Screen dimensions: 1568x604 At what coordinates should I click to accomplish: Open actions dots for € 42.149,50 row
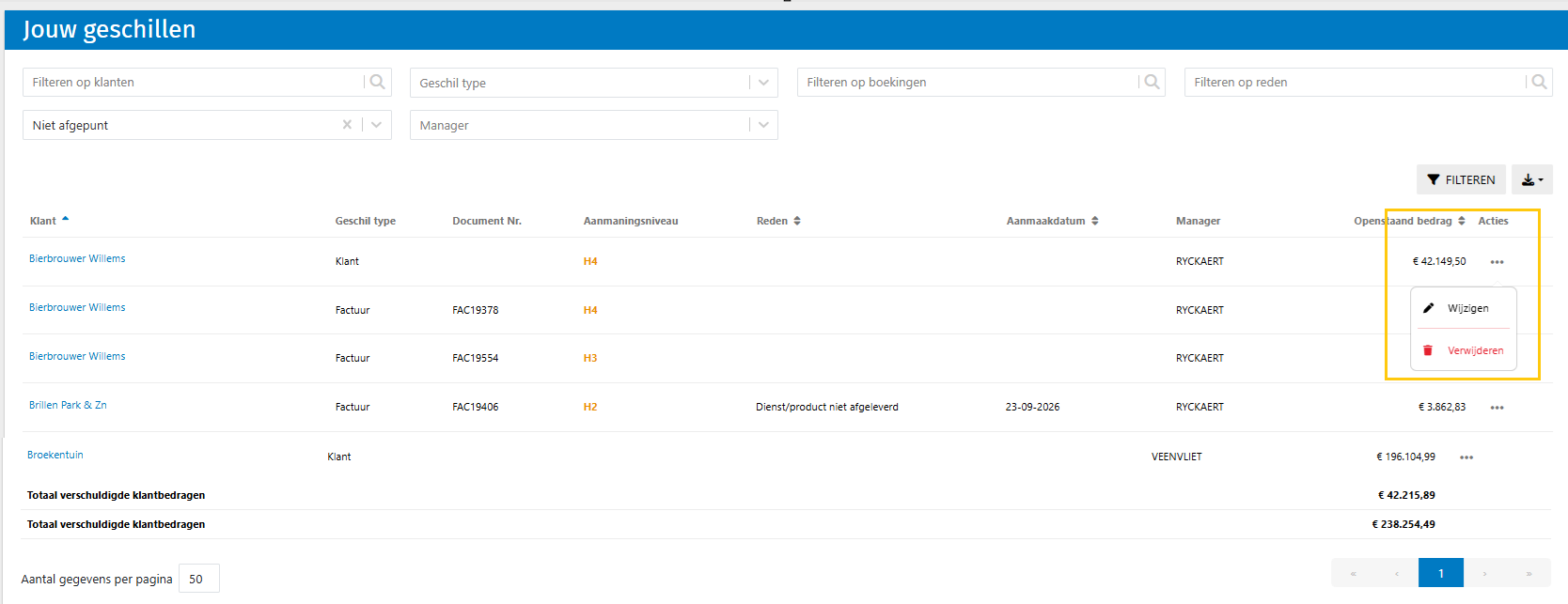[x=1497, y=262]
